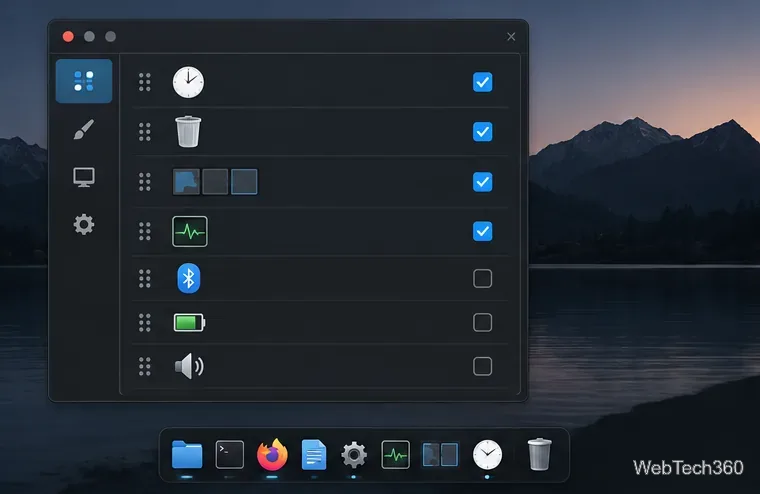
Task: Launch Firefox from the dock
Action: tap(272, 454)
